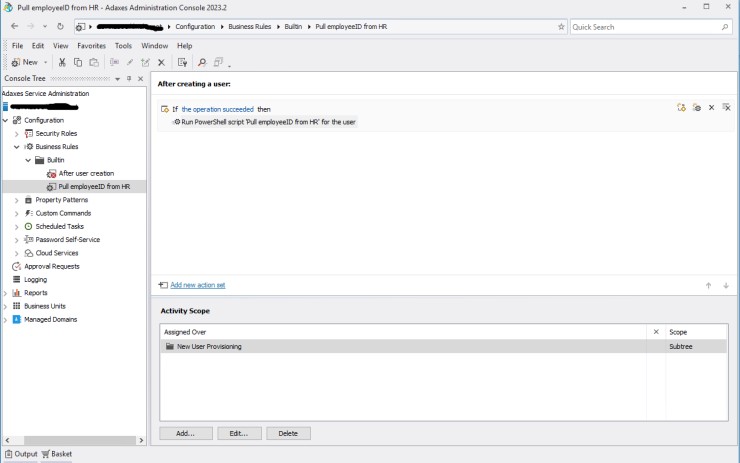Click the Add... button under Activity Scope
The height and width of the screenshot is (463, 740).
tap(185, 433)
